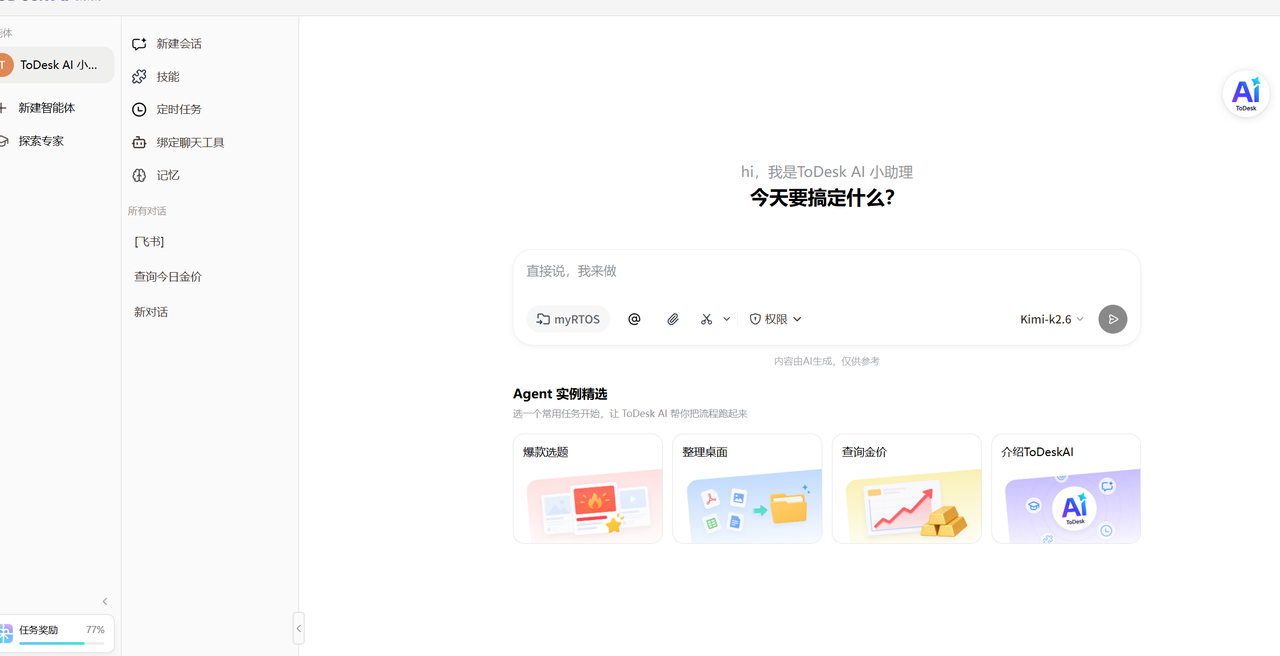Screen dimensions: 1280x656
Task: Click the send arrow button
Action: point(1113,319)
